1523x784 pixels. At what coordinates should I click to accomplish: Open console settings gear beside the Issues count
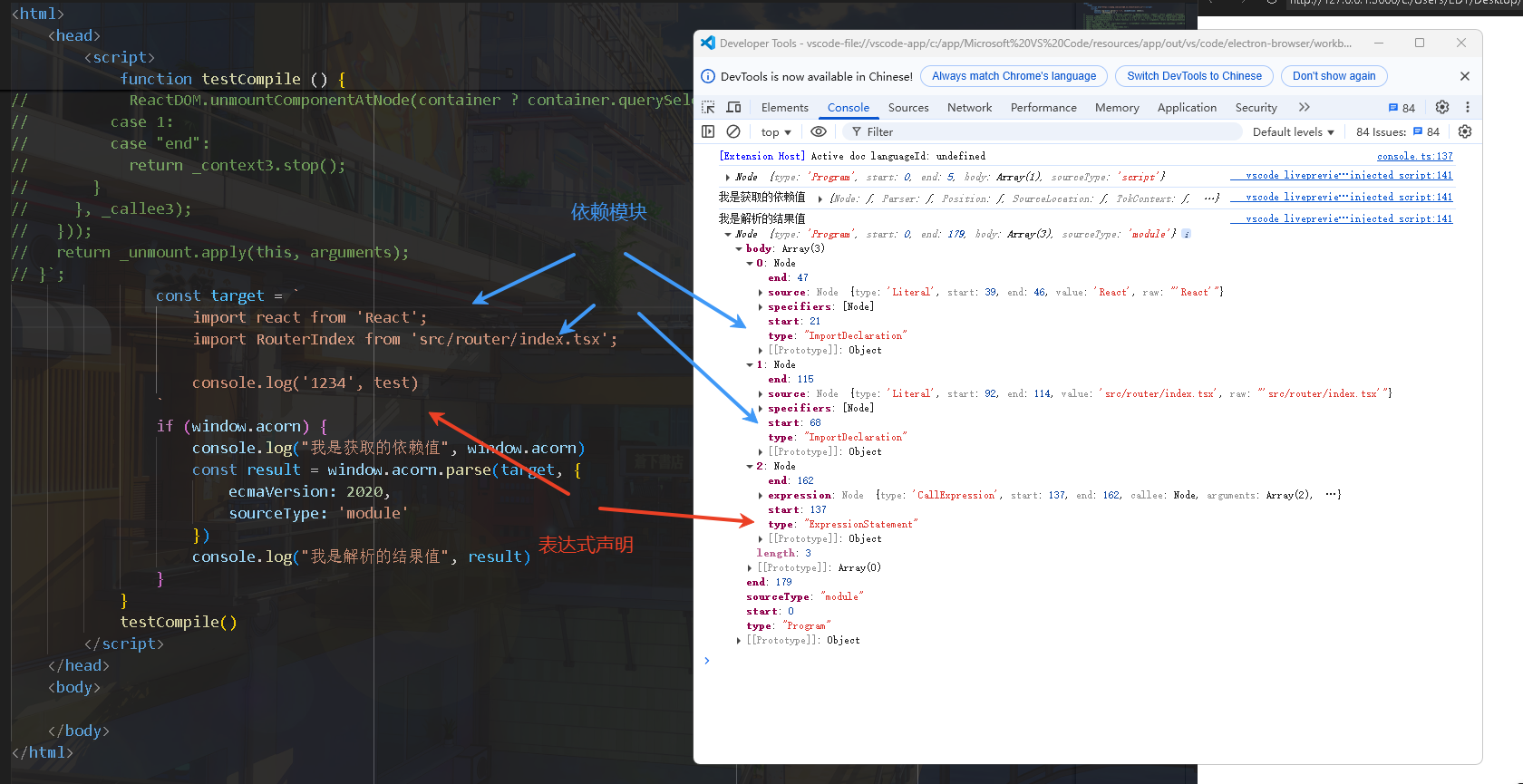click(x=1465, y=131)
